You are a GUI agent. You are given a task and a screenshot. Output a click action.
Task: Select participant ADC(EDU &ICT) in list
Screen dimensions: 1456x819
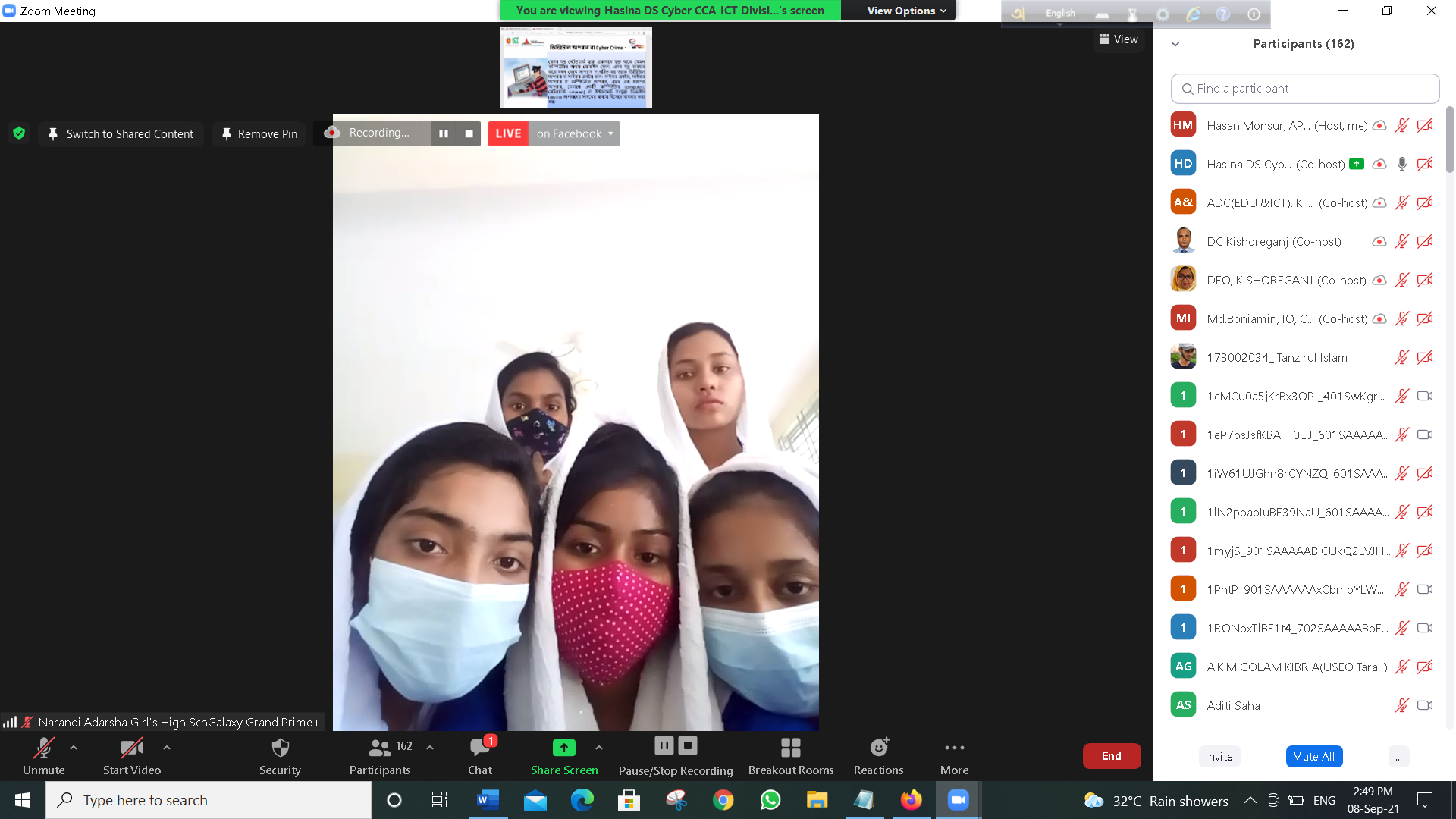tap(1301, 202)
